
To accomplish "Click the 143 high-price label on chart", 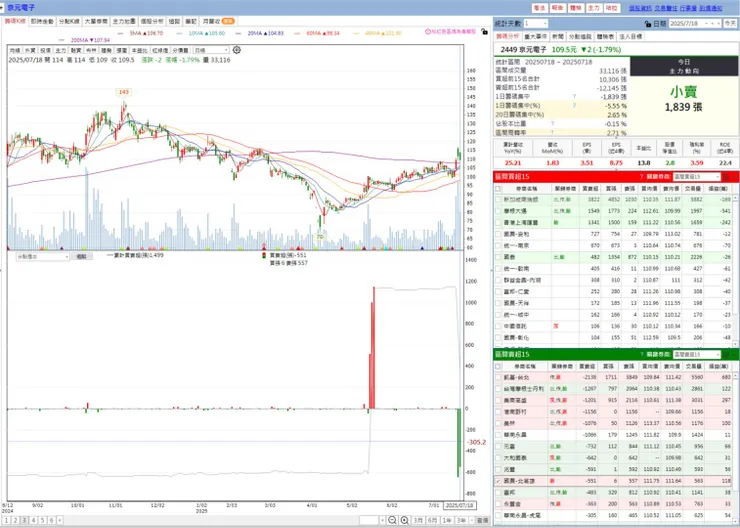I will pos(124,92).
